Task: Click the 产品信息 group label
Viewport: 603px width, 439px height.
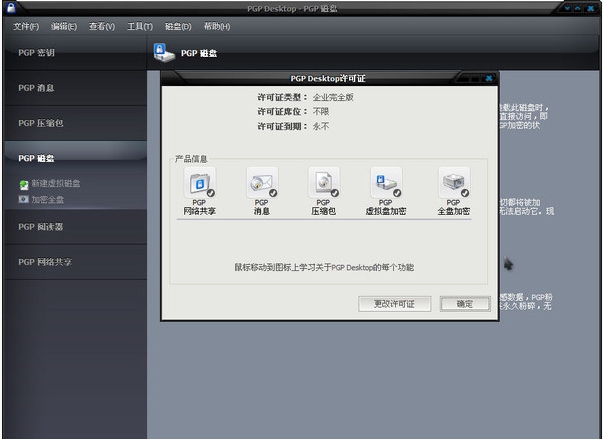Action: 191,159
